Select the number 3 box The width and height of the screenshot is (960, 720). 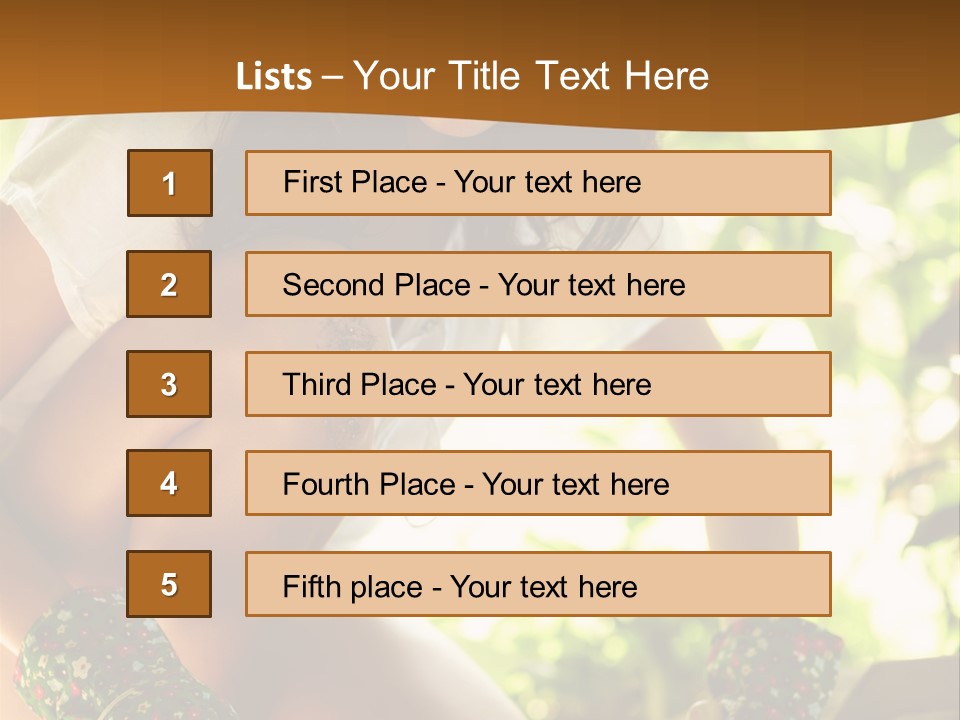169,384
